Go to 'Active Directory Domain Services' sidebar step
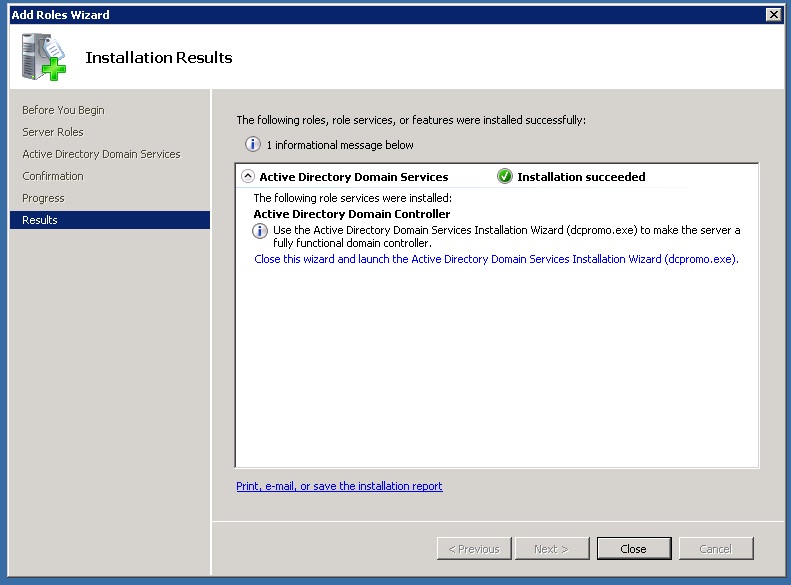This screenshot has height=585, width=791. click(101, 154)
